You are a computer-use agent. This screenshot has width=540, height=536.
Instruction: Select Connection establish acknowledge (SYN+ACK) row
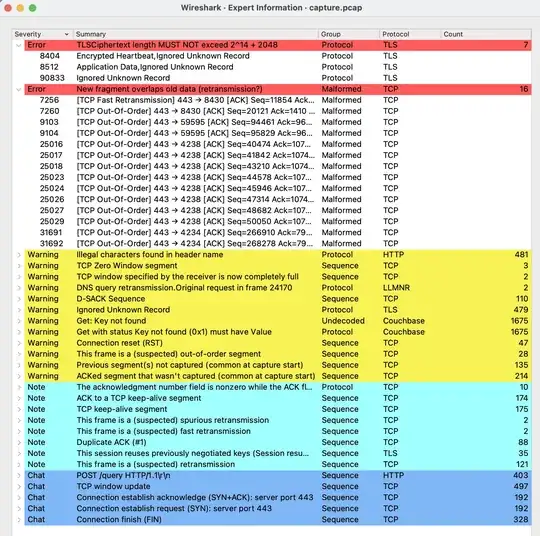pos(278,497)
